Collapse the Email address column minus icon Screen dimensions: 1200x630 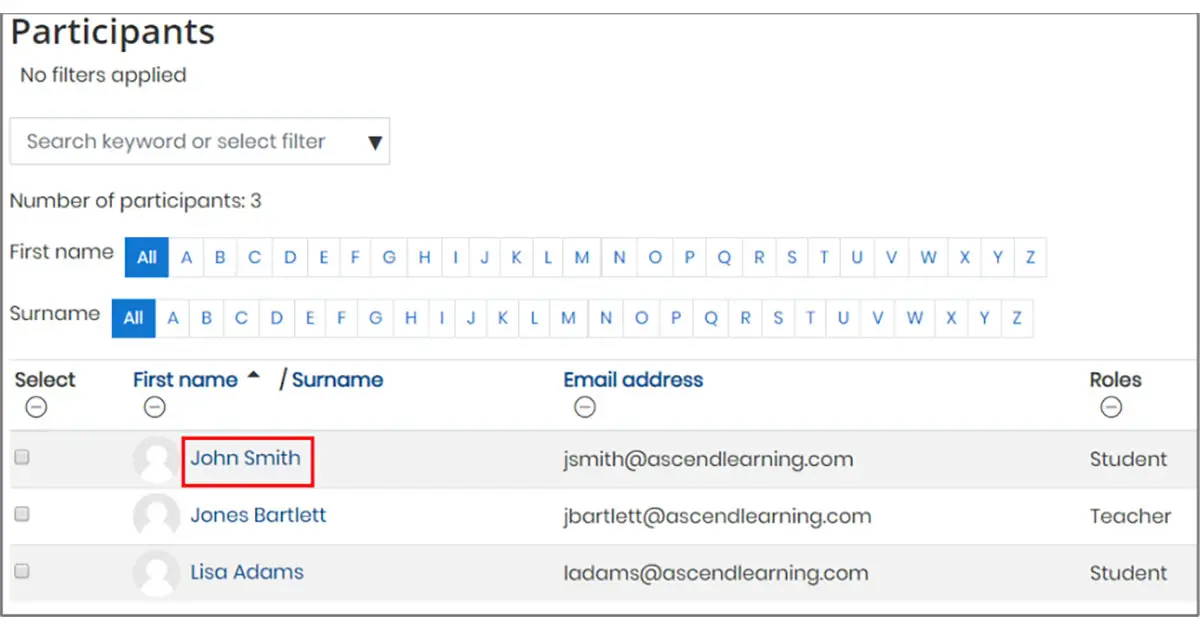pyautogui.click(x=586, y=407)
